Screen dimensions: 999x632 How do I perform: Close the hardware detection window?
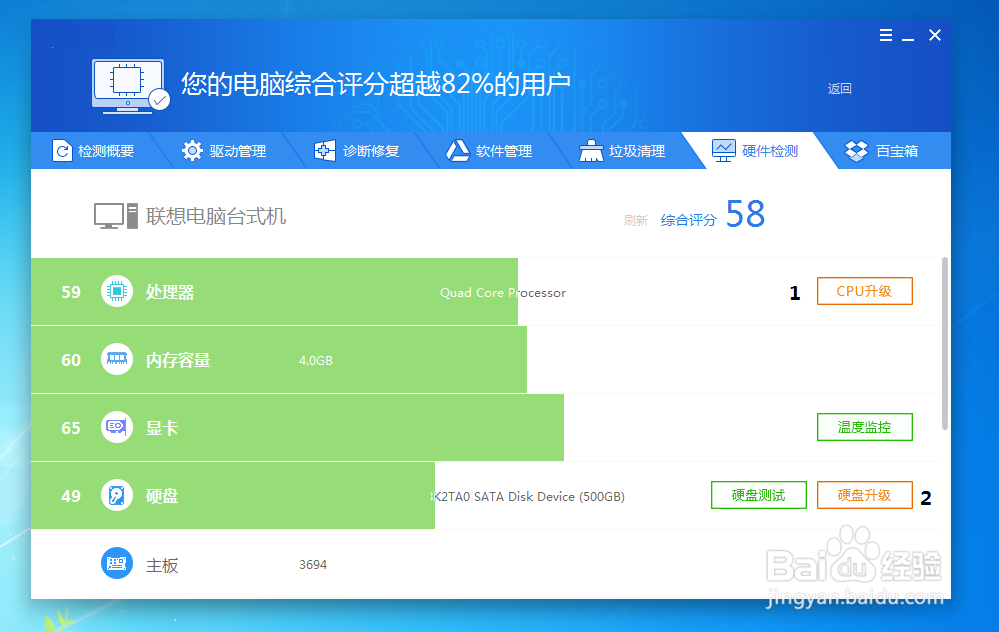(x=935, y=35)
